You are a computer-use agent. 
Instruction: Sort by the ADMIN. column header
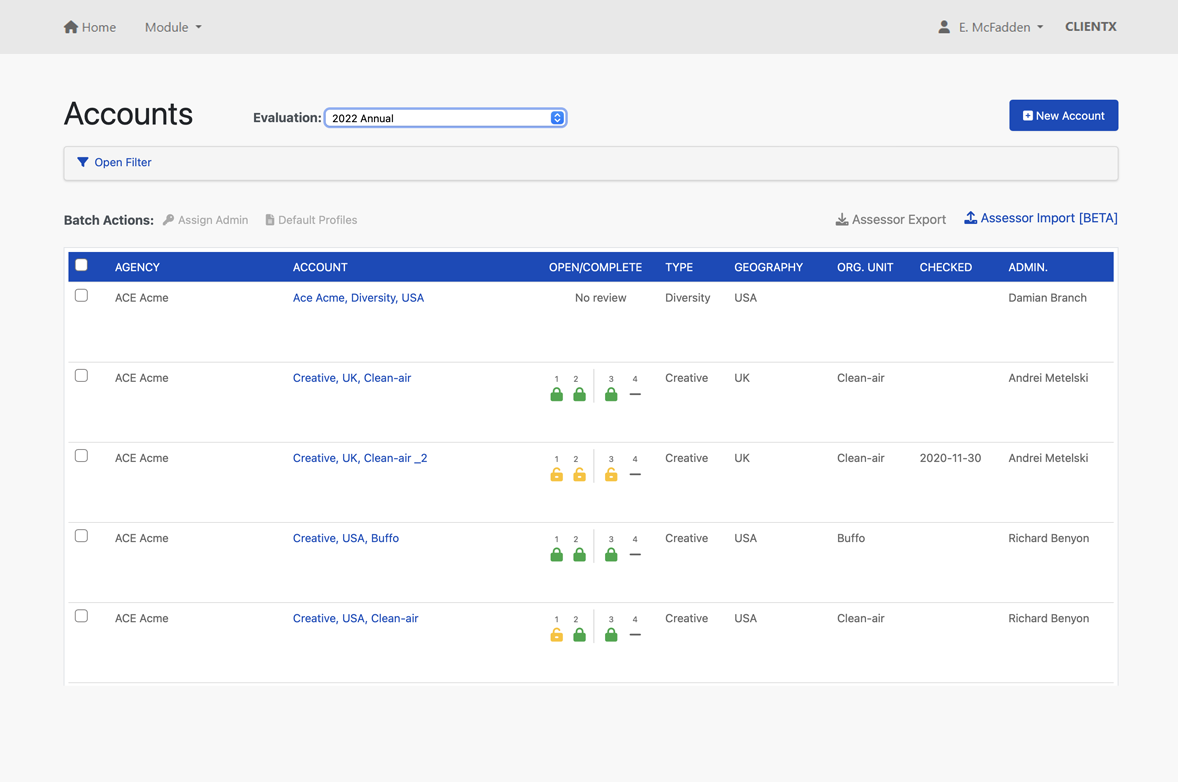coord(1028,267)
